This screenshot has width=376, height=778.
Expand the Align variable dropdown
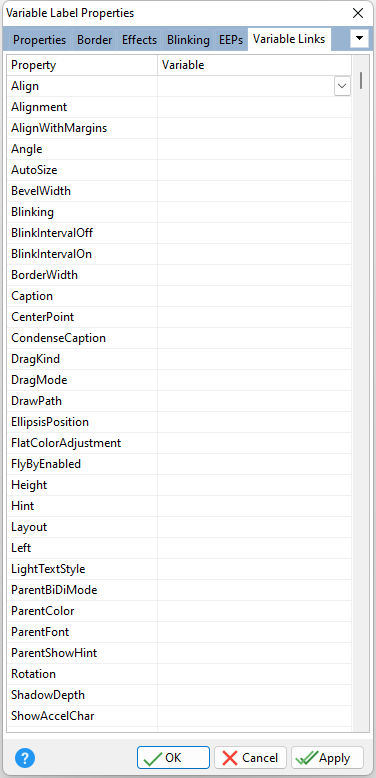(x=342, y=86)
